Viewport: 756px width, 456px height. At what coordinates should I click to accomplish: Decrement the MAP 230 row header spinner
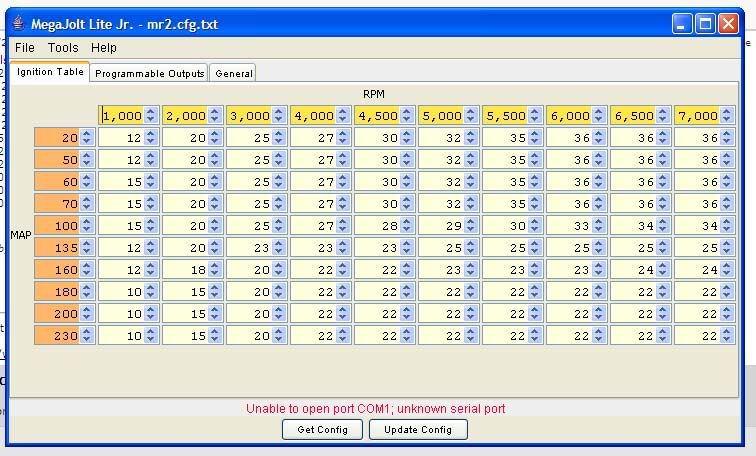coord(87,340)
